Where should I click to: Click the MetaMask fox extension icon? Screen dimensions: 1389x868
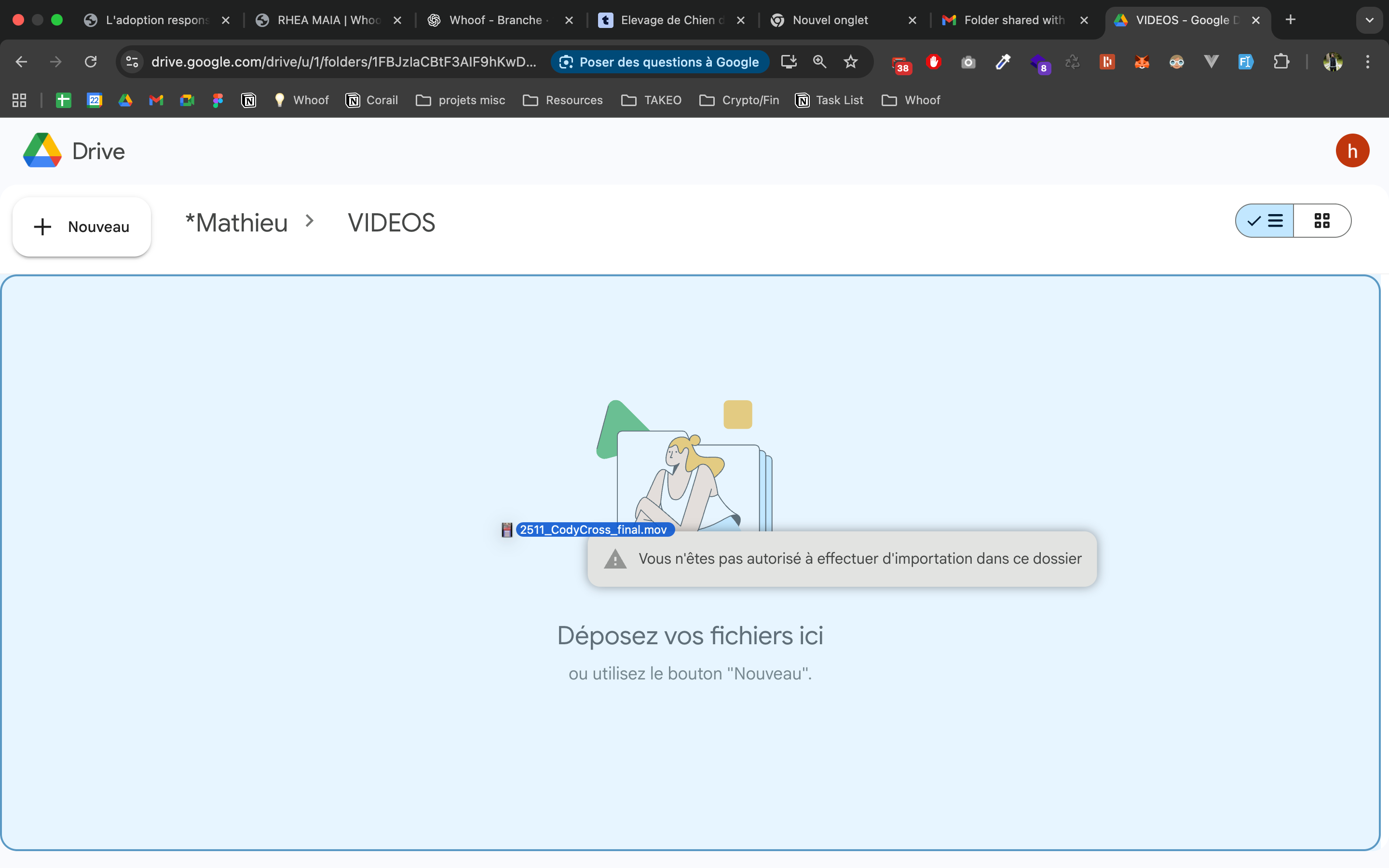(1142, 62)
